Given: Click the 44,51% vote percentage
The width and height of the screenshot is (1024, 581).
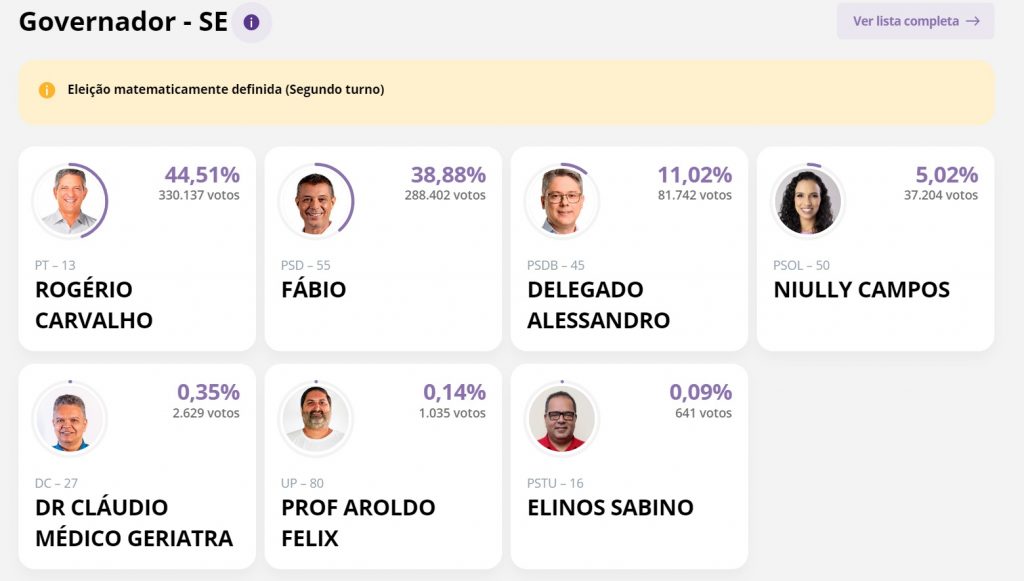Looking at the screenshot, I should click(x=201, y=175).
